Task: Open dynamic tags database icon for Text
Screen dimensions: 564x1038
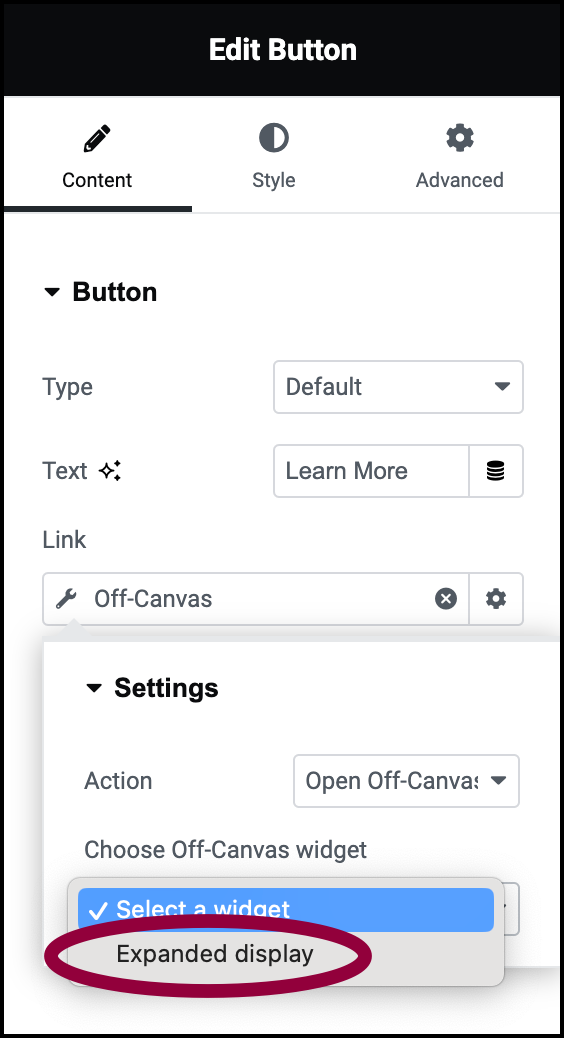Action: (496, 471)
